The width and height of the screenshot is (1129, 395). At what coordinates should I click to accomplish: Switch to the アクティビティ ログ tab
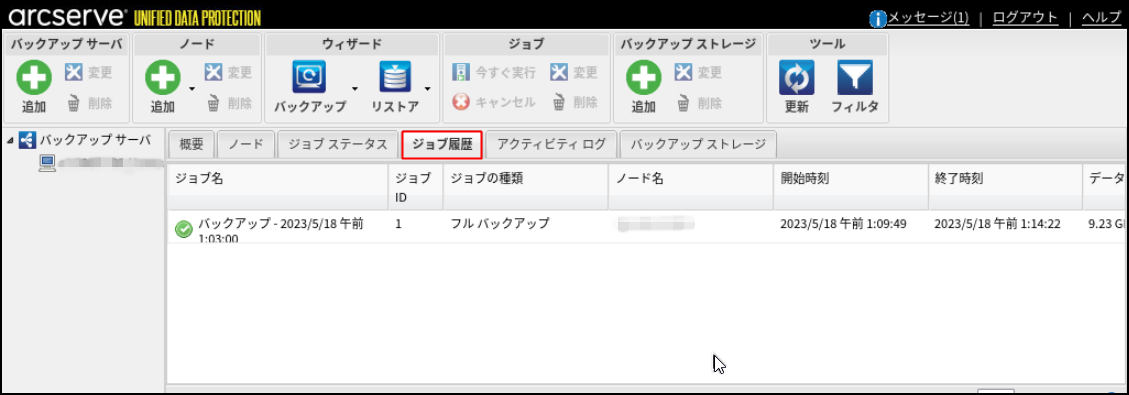(552, 145)
